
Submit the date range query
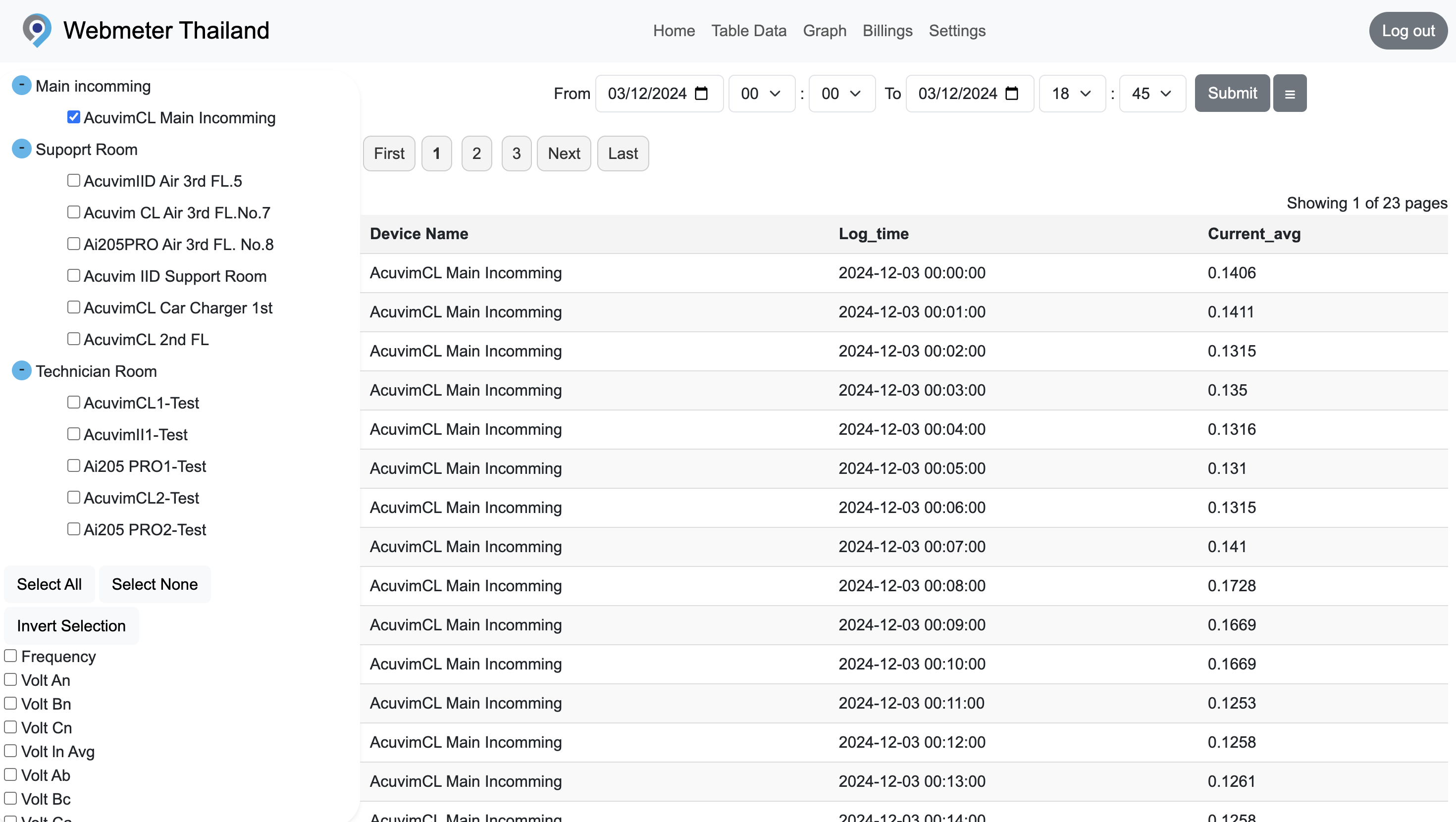point(1232,93)
